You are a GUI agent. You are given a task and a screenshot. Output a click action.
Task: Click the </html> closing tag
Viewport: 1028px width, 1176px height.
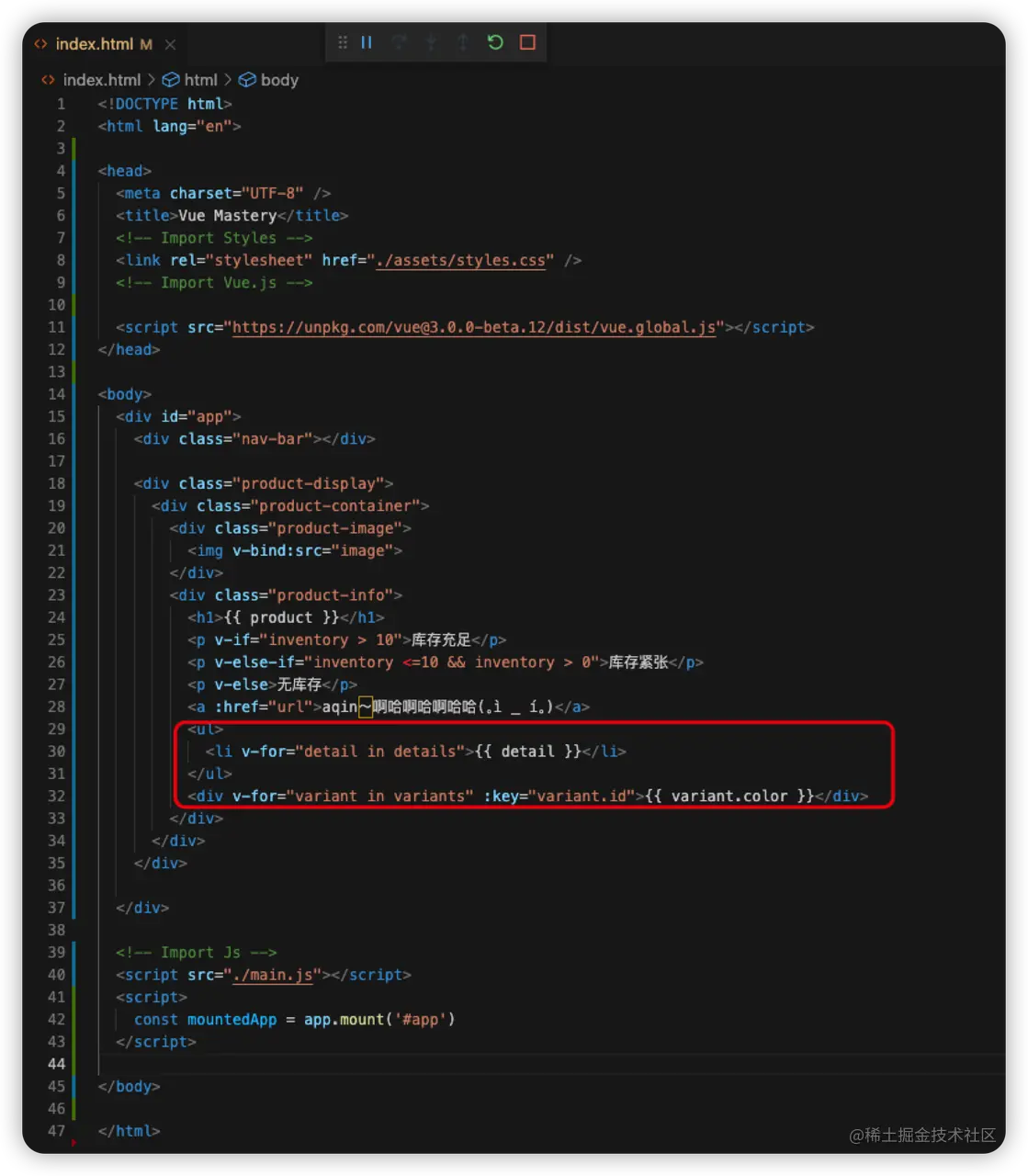pos(129,1131)
